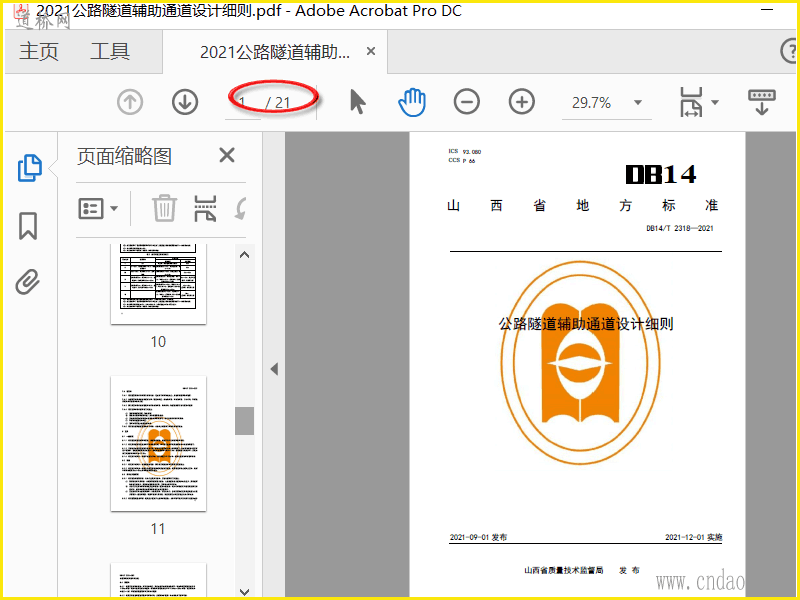Click the thumbnail scrollbar down arrow
800x600 pixels.
pyautogui.click(x=244, y=591)
